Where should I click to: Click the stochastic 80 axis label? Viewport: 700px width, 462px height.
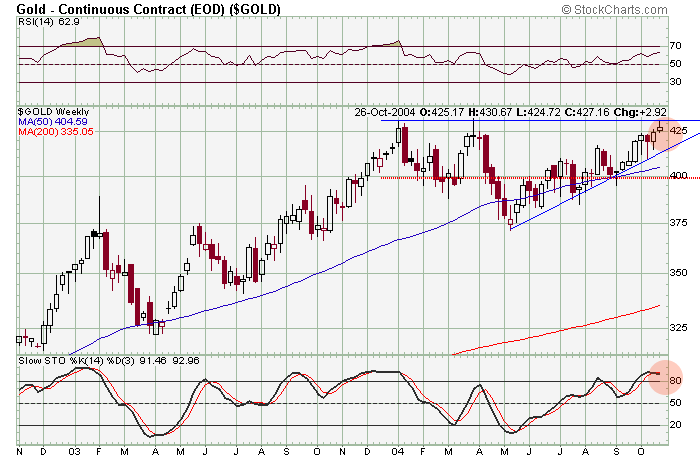pos(675,381)
